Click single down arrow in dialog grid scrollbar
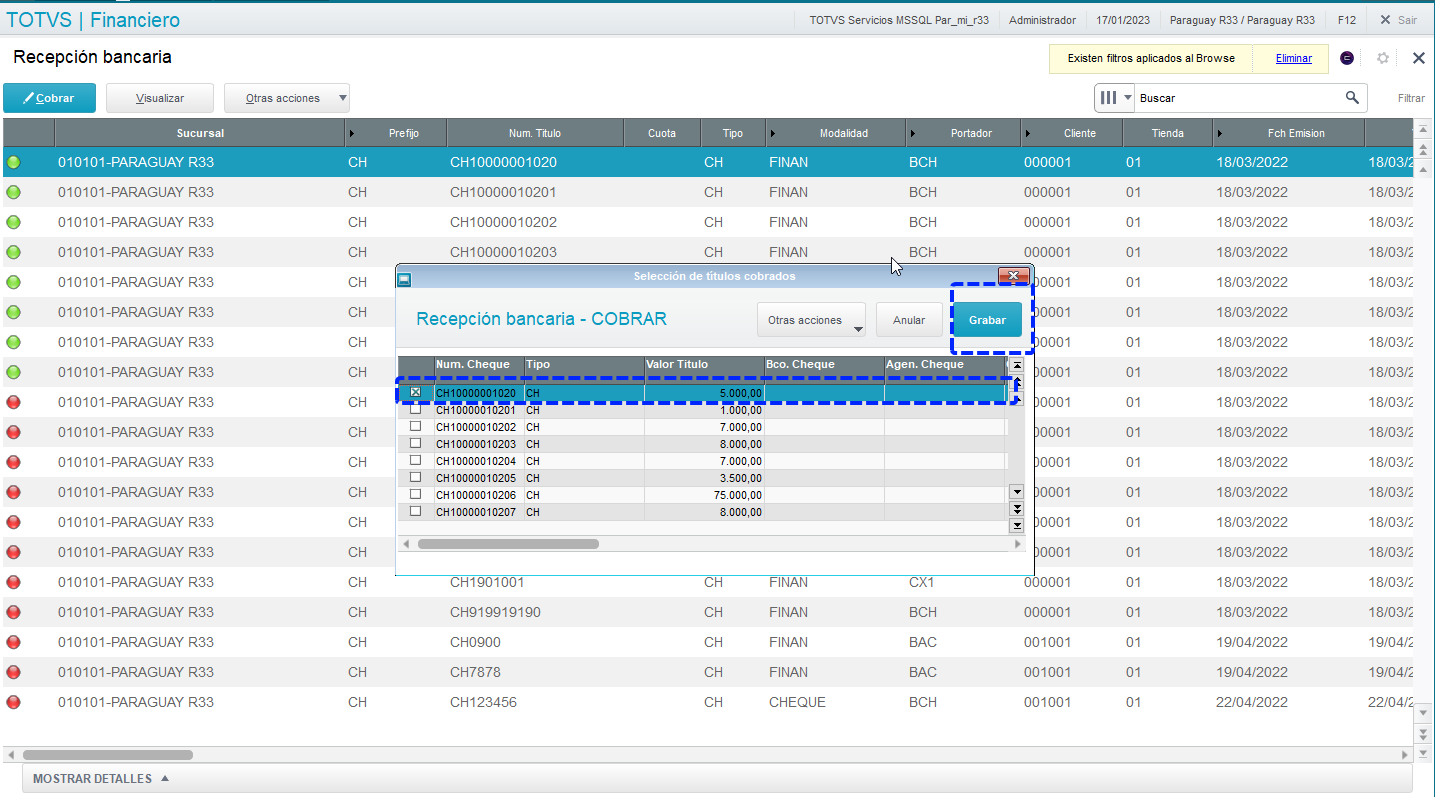The width and height of the screenshot is (1435, 797). (1017, 491)
